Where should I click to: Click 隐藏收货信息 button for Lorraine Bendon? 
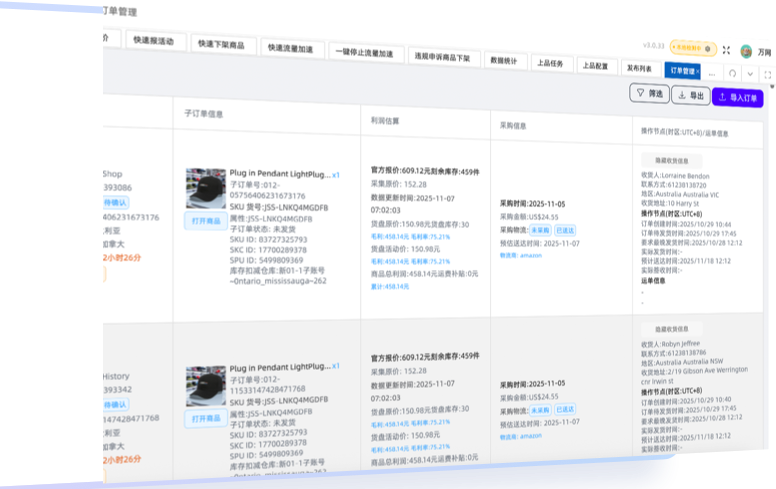(671, 161)
